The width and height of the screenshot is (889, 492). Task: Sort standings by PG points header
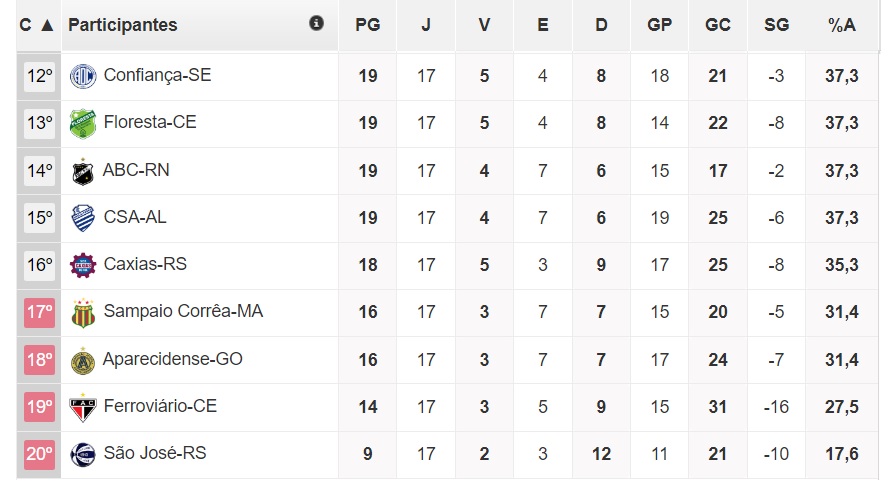(x=368, y=25)
